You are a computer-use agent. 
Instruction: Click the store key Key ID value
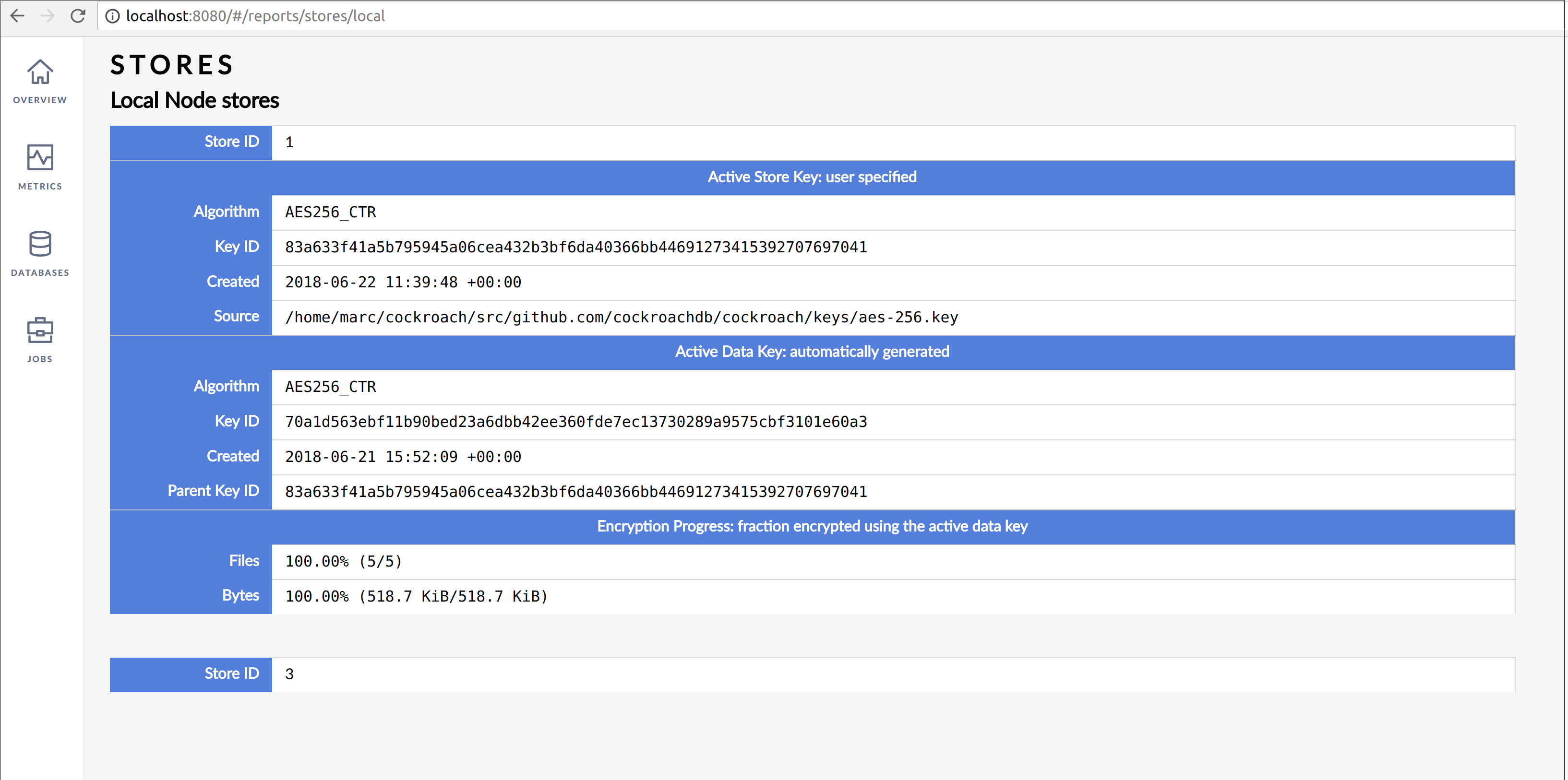576,247
